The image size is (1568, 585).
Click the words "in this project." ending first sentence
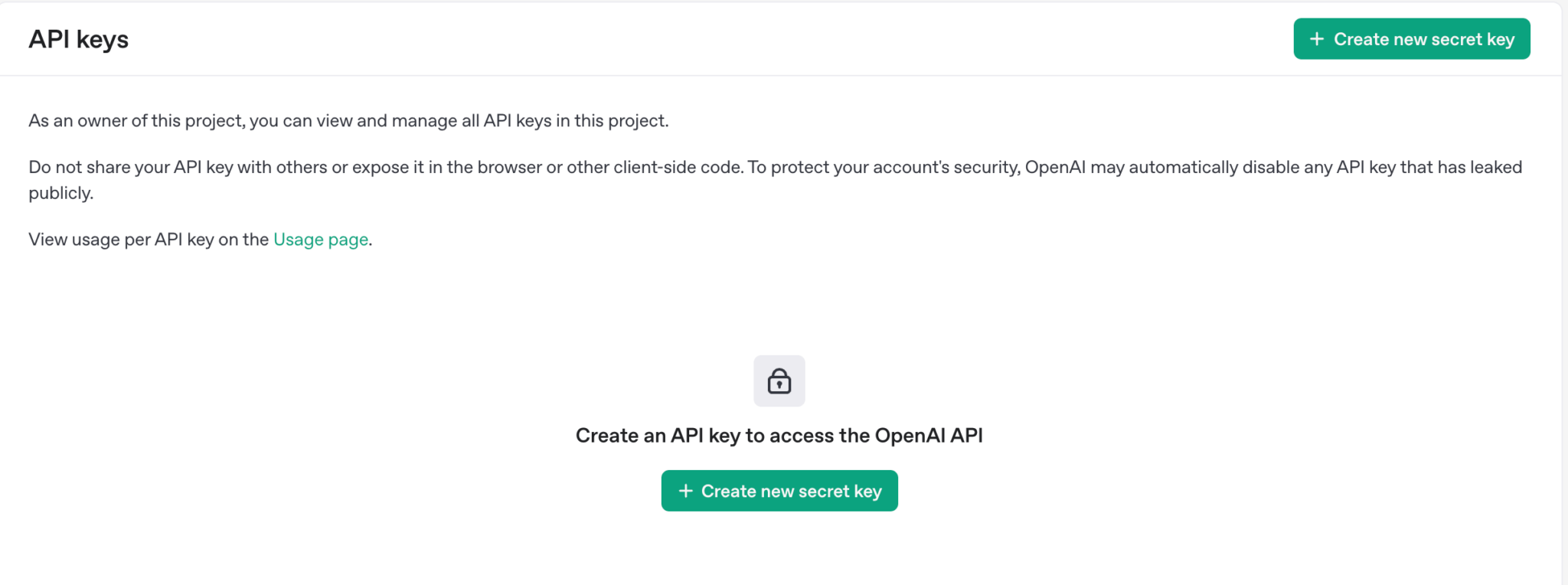pos(612,121)
